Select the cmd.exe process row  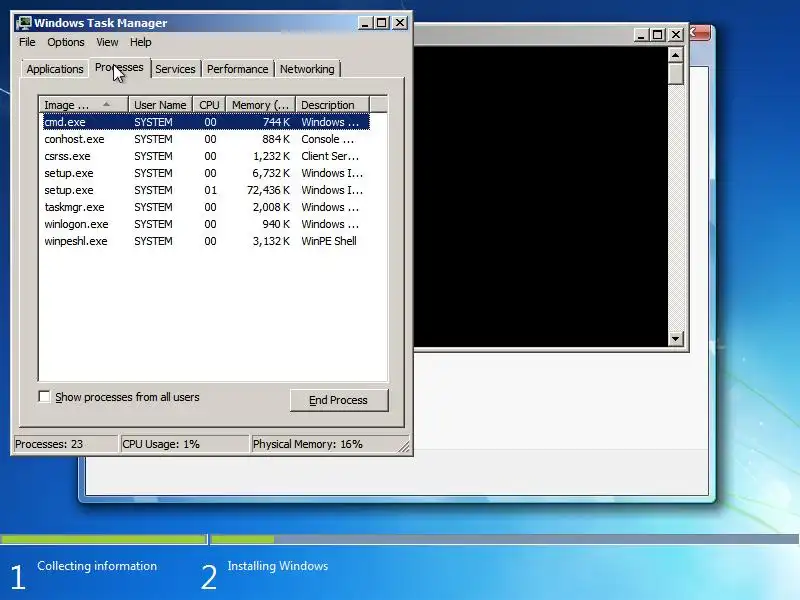(206, 122)
